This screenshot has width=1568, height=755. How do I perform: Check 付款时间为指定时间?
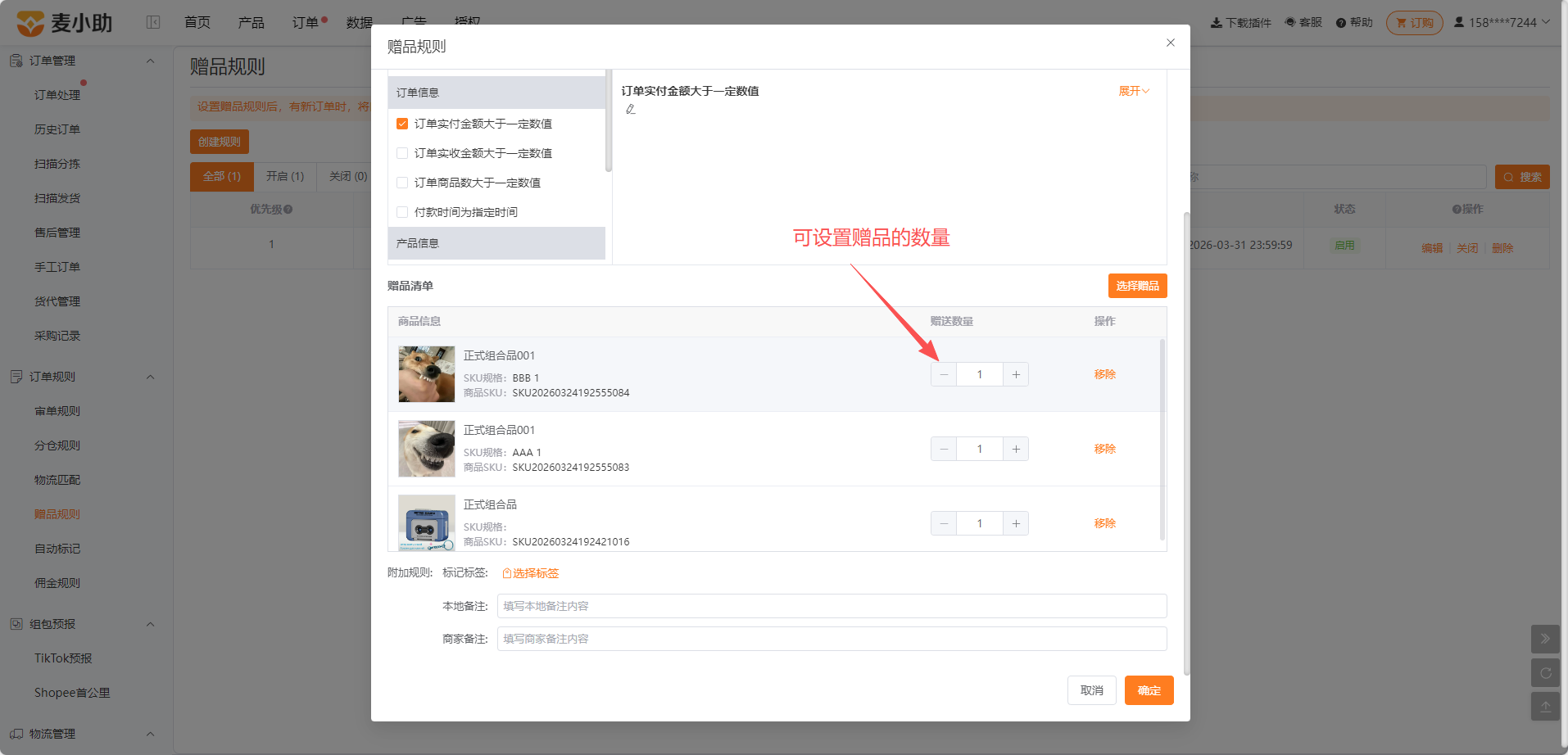point(402,212)
